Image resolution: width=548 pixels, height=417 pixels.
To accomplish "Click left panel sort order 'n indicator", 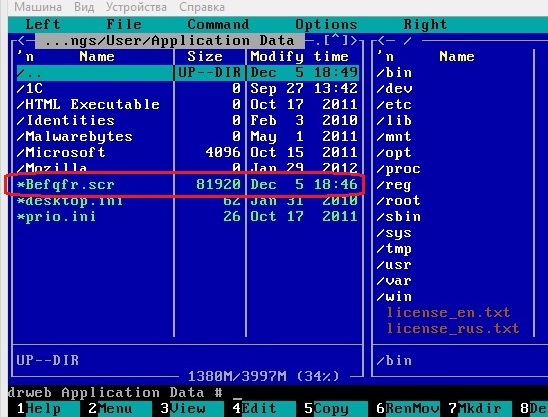I will point(26,57).
